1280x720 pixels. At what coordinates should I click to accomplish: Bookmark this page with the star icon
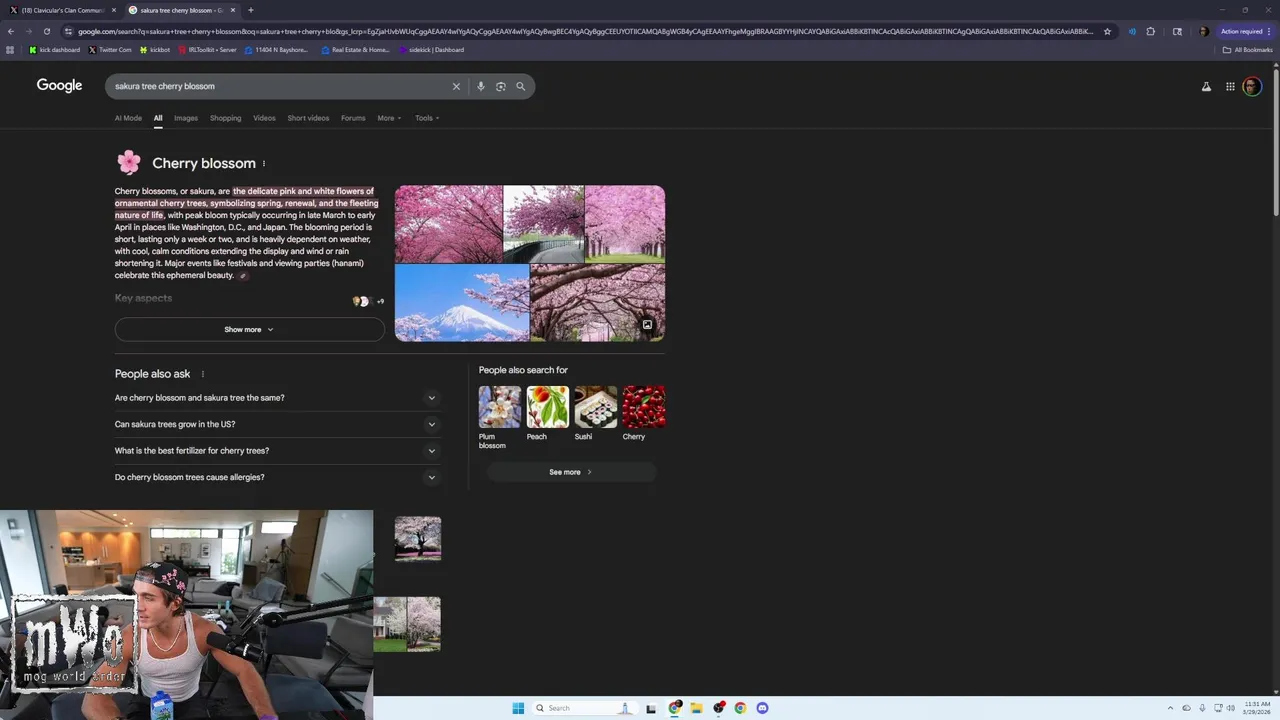[x=1107, y=31]
